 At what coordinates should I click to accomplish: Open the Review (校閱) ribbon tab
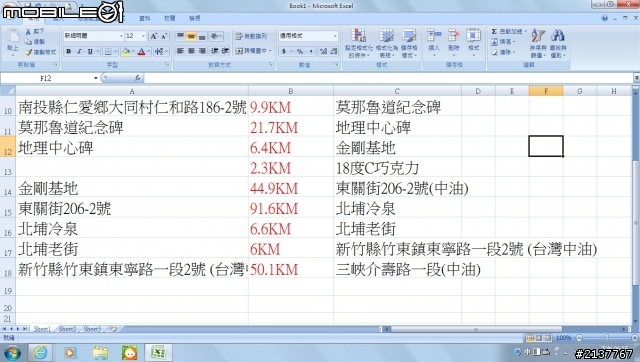tap(169, 18)
